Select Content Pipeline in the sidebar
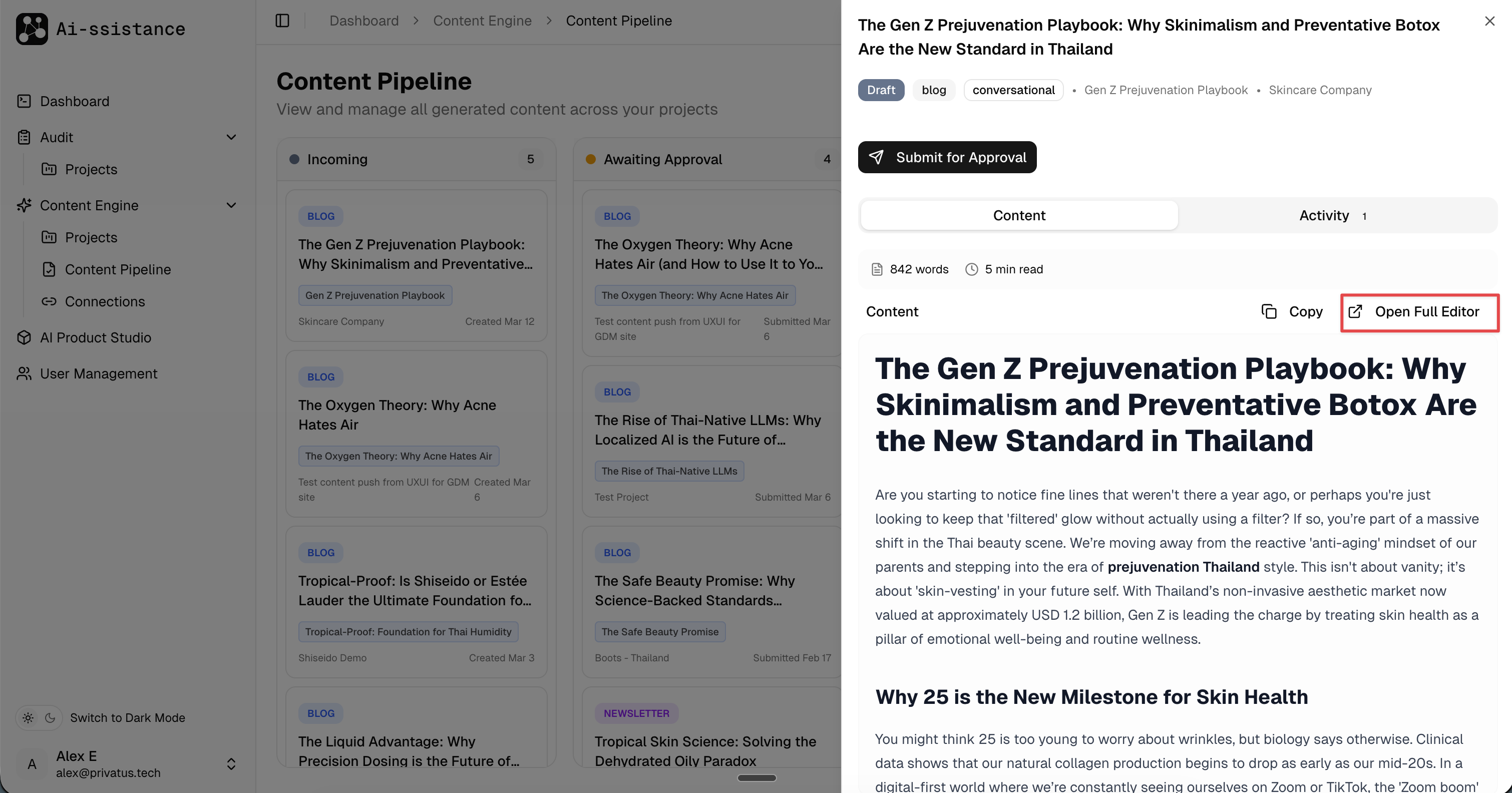 (x=117, y=269)
